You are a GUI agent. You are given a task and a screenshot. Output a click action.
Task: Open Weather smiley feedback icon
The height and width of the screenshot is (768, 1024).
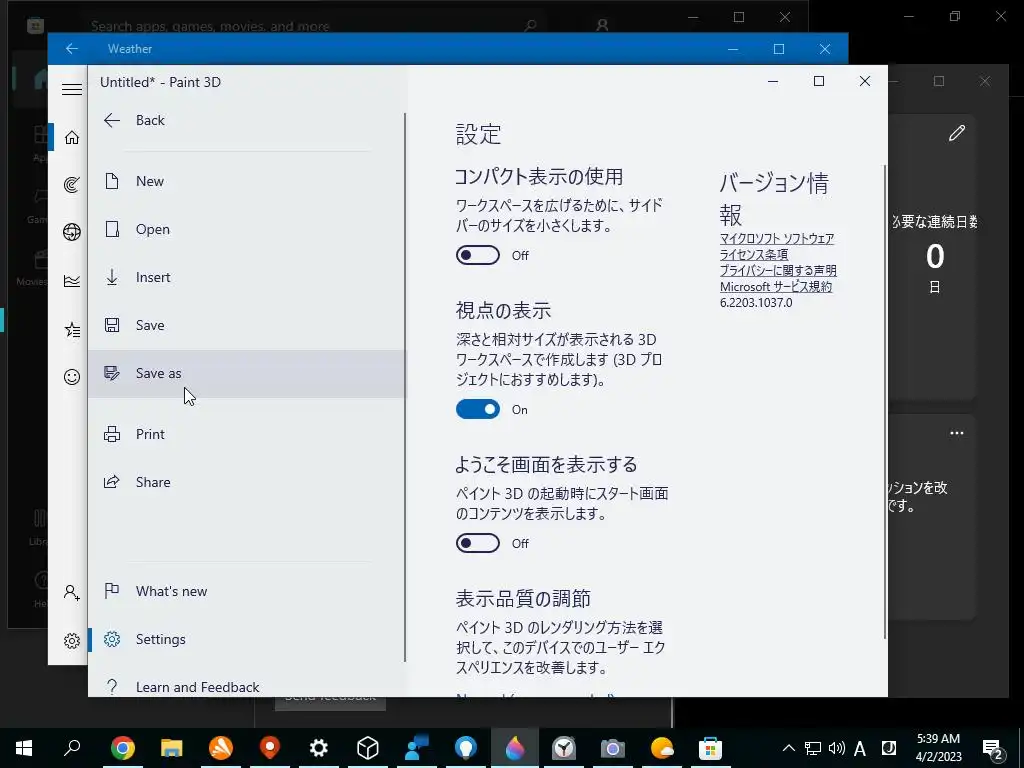(72, 377)
